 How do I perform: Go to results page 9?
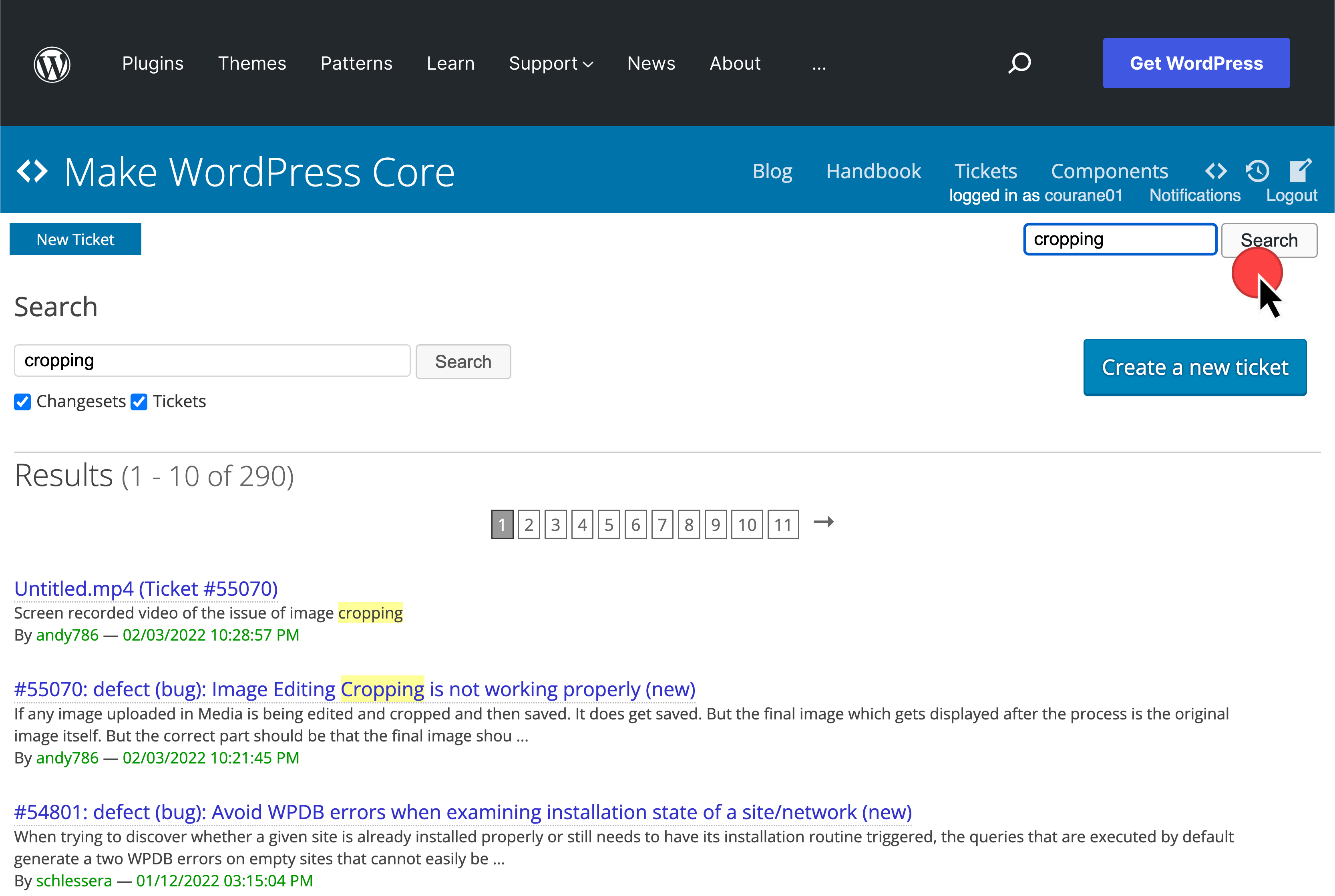coord(716,524)
